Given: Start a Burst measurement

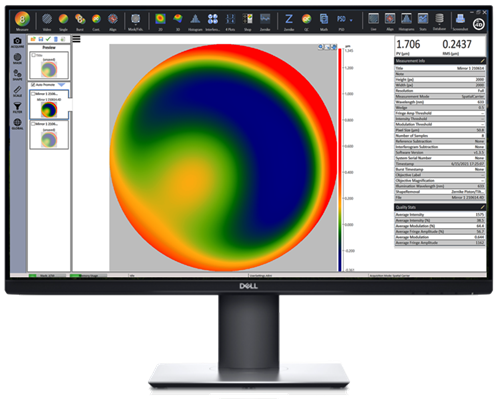Looking at the screenshot, I should point(80,21).
